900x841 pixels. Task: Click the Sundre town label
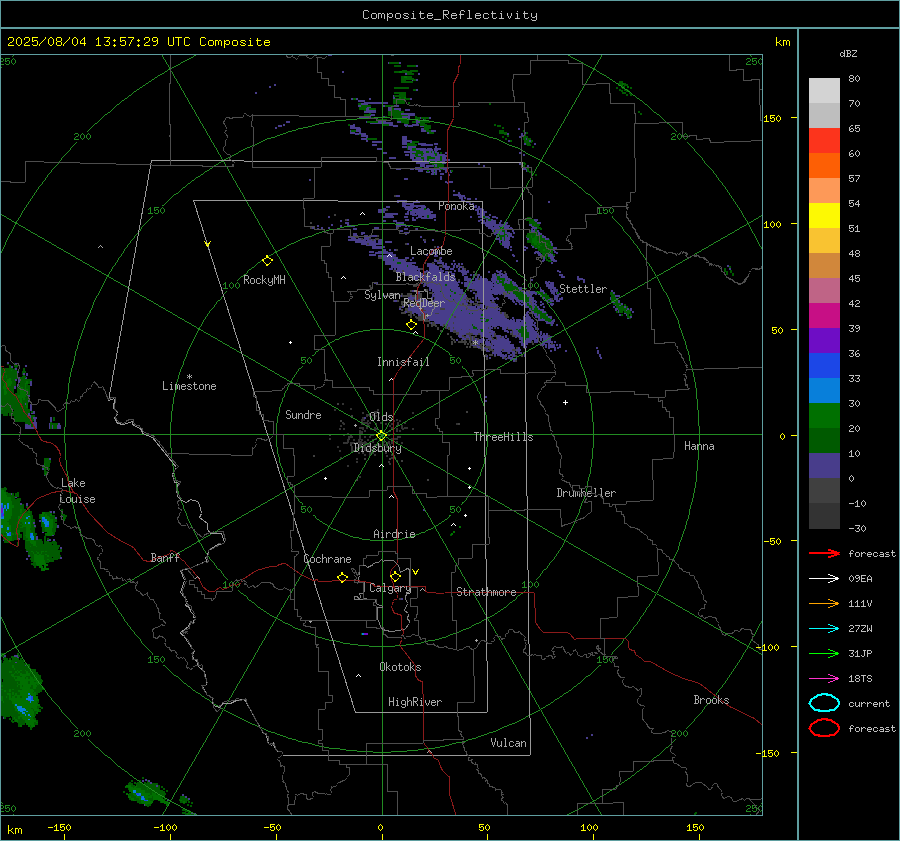tap(303, 414)
